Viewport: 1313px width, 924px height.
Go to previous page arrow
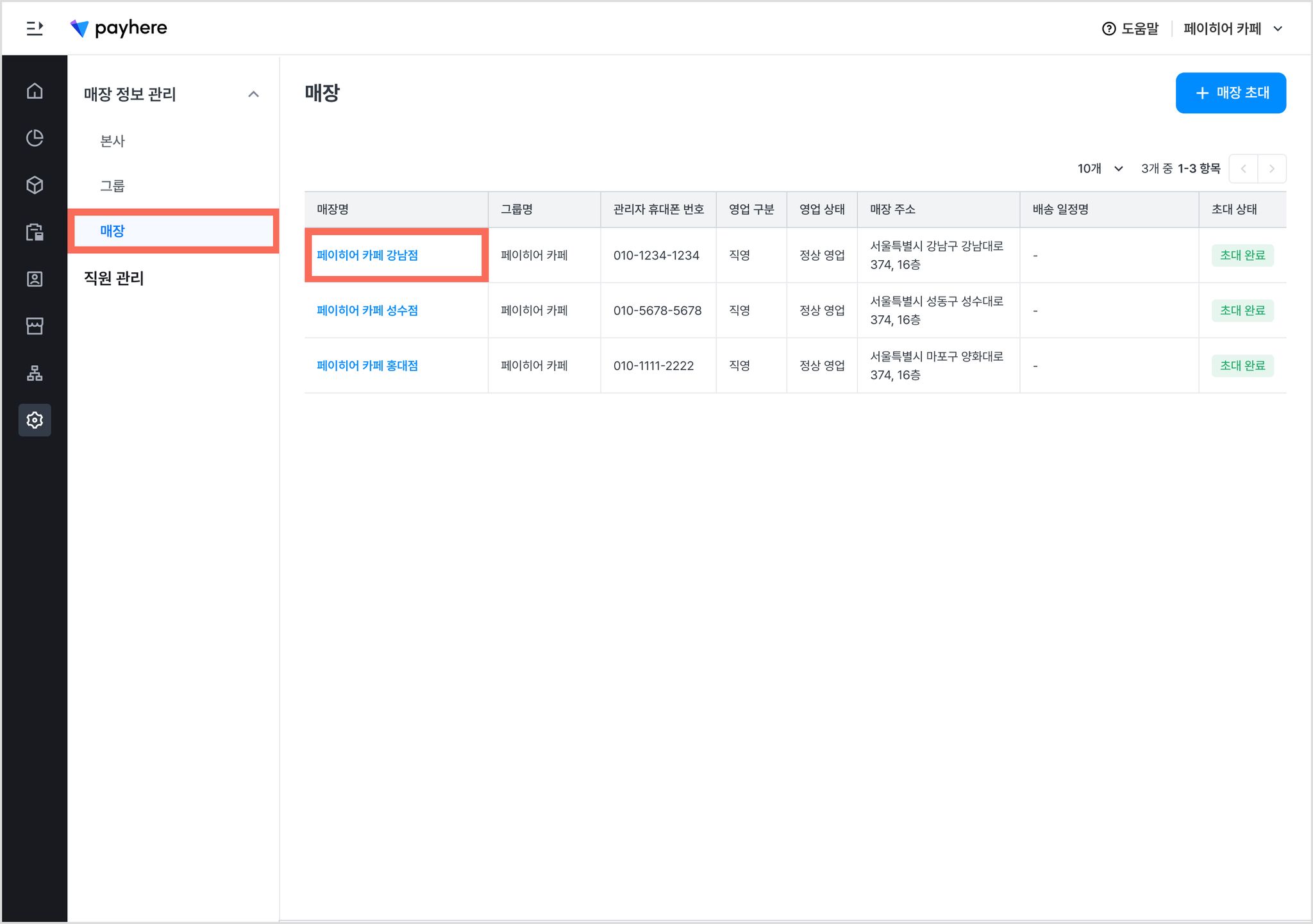tap(1243, 169)
